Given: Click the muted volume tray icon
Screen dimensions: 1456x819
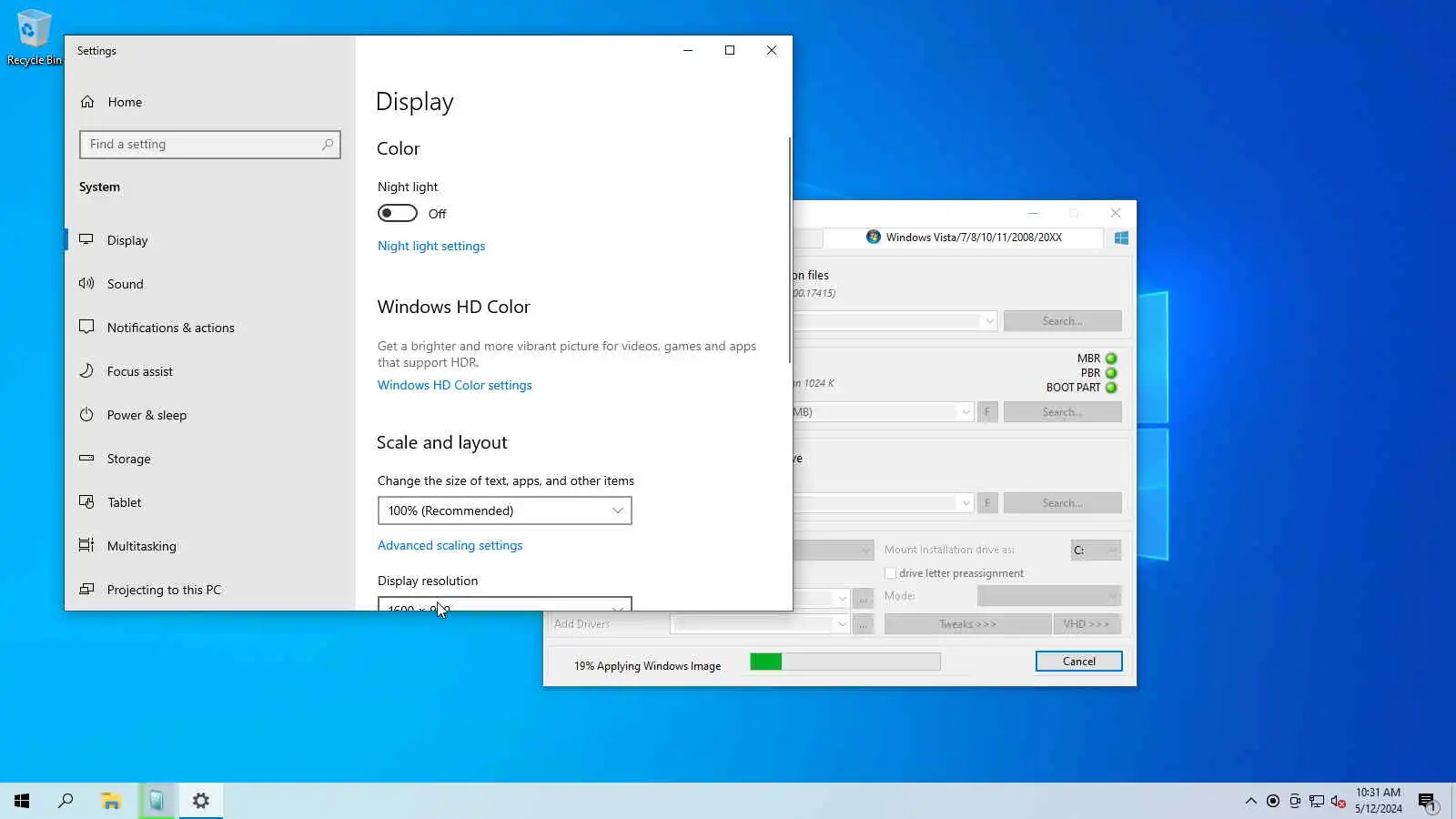Looking at the screenshot, I should pyautogui.click(x=1339, y=801).
